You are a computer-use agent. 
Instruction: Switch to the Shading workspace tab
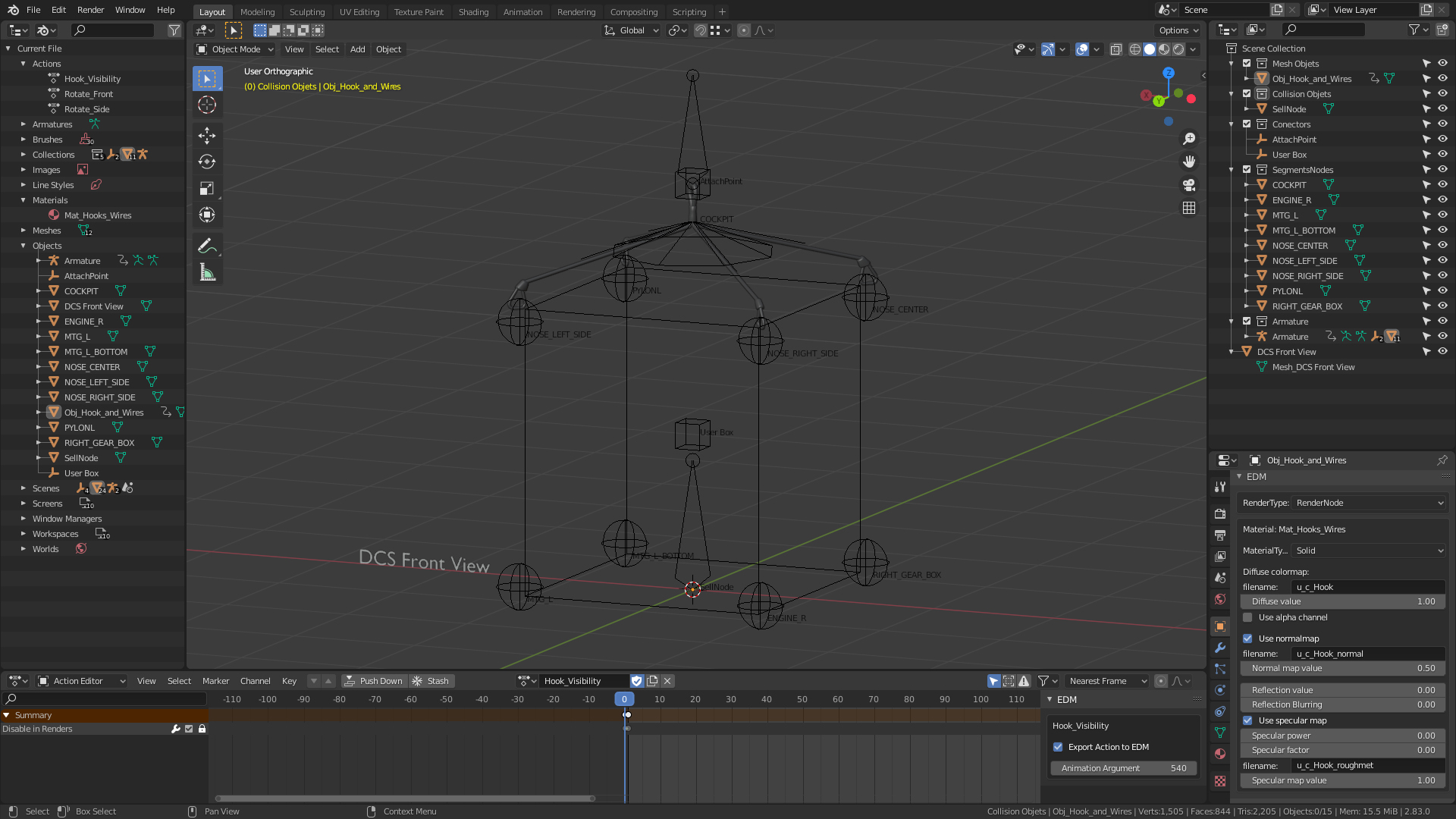(x=473, y=12)
